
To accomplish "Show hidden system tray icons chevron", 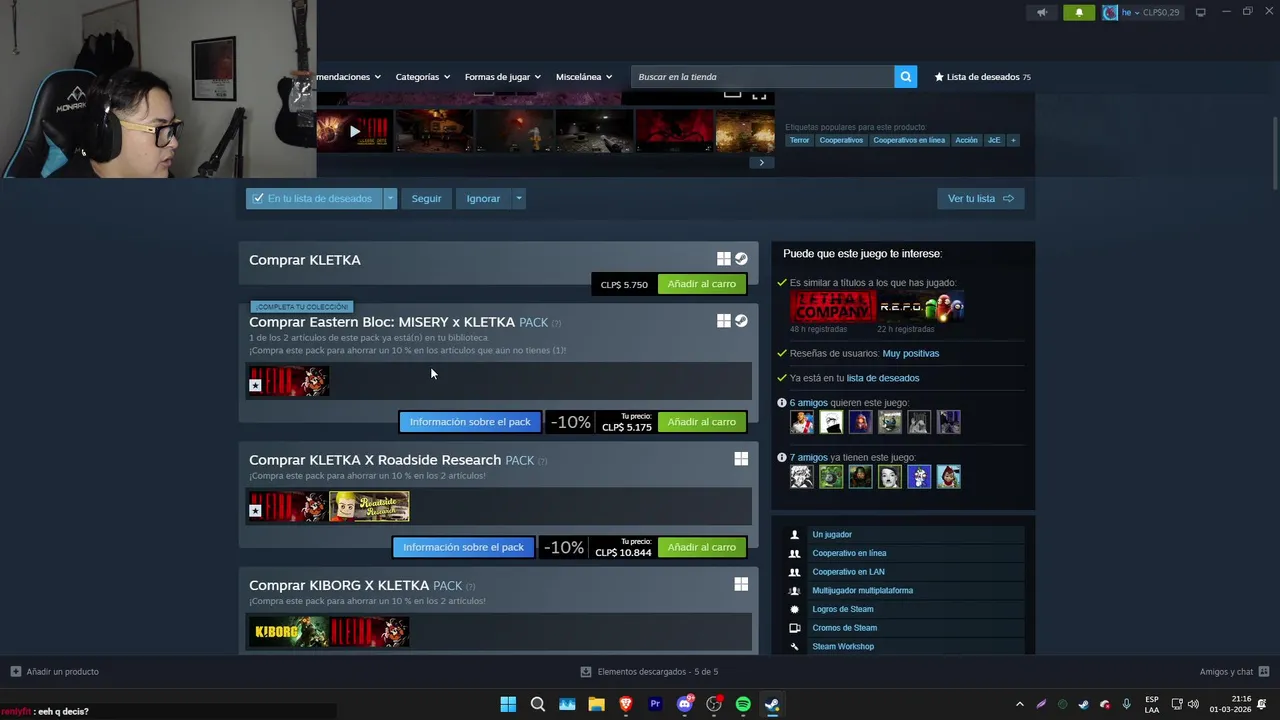I will tap(1019, 704).
